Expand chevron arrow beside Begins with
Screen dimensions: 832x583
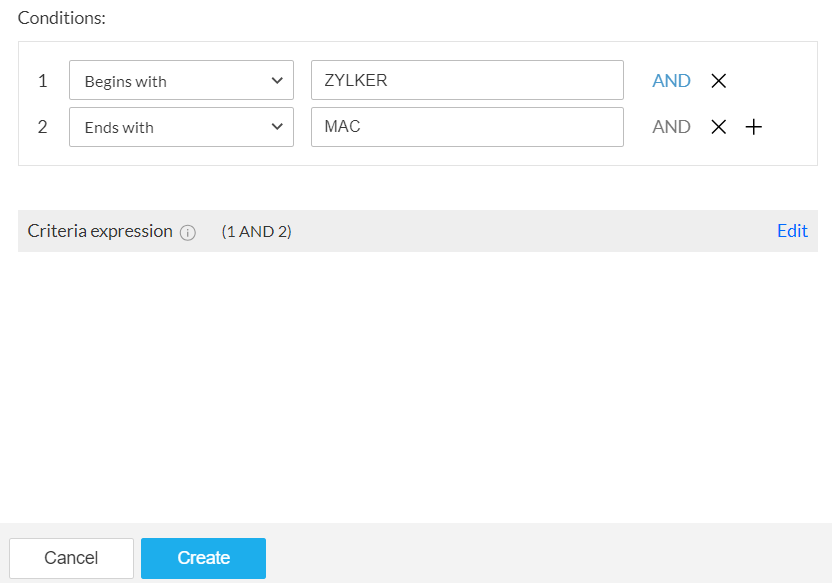[277, 81]
